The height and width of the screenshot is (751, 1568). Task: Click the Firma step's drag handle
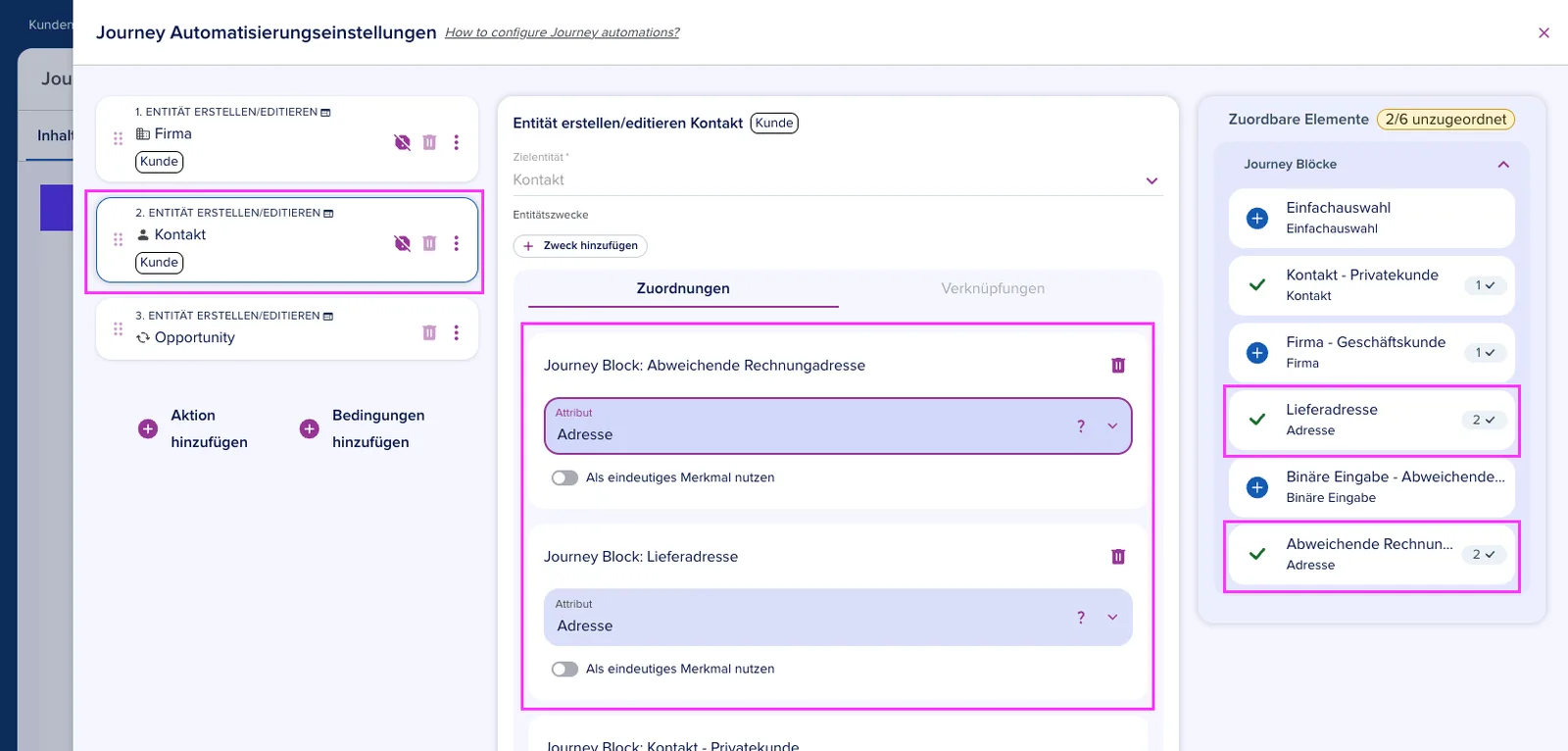[x=119, y=138]
